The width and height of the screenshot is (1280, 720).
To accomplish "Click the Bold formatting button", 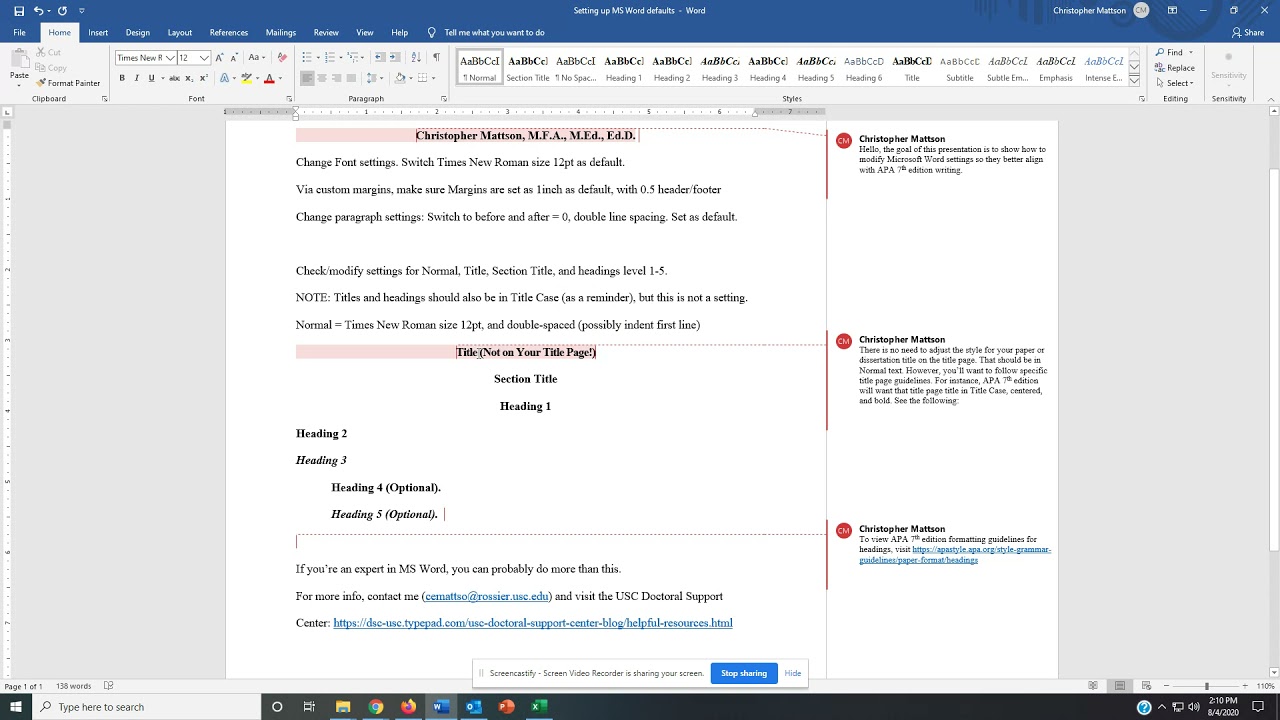I will [122, 78].
